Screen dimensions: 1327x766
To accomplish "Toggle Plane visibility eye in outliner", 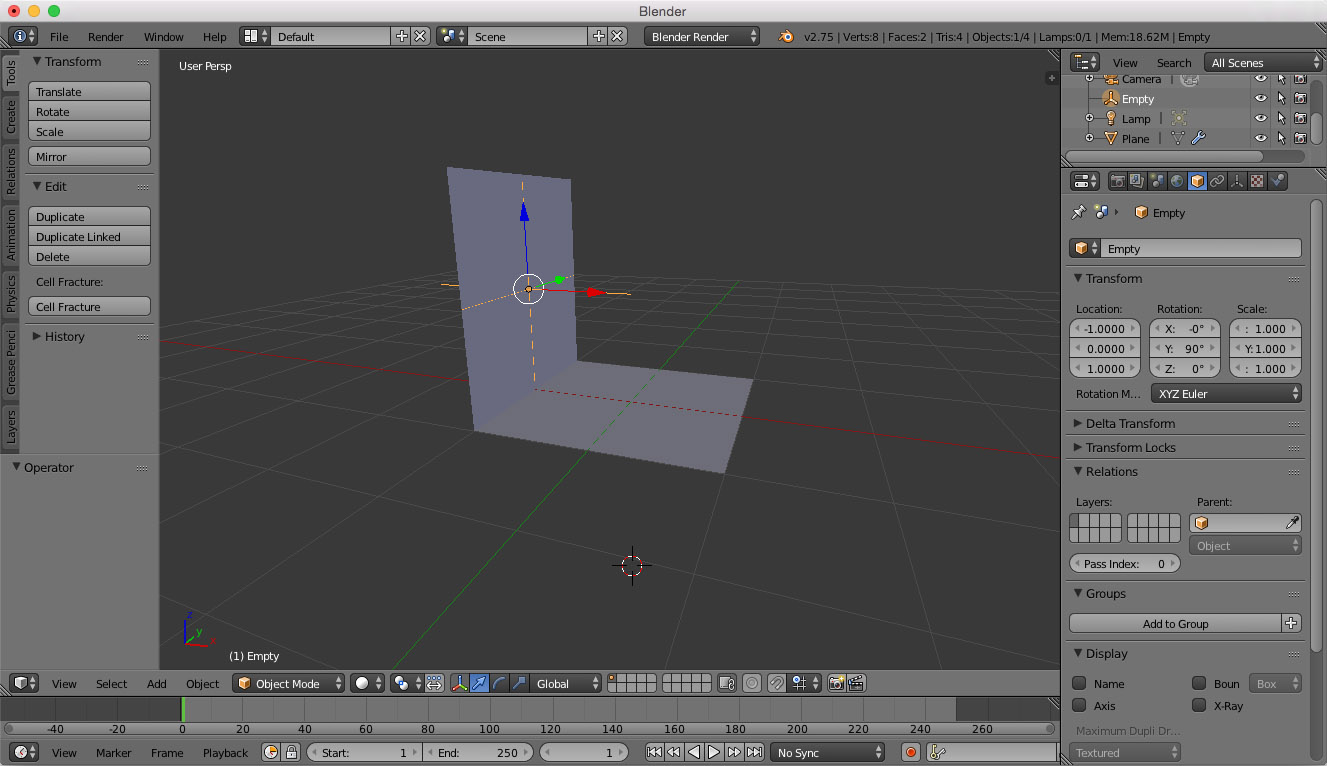I will (x=1261, y=138).
